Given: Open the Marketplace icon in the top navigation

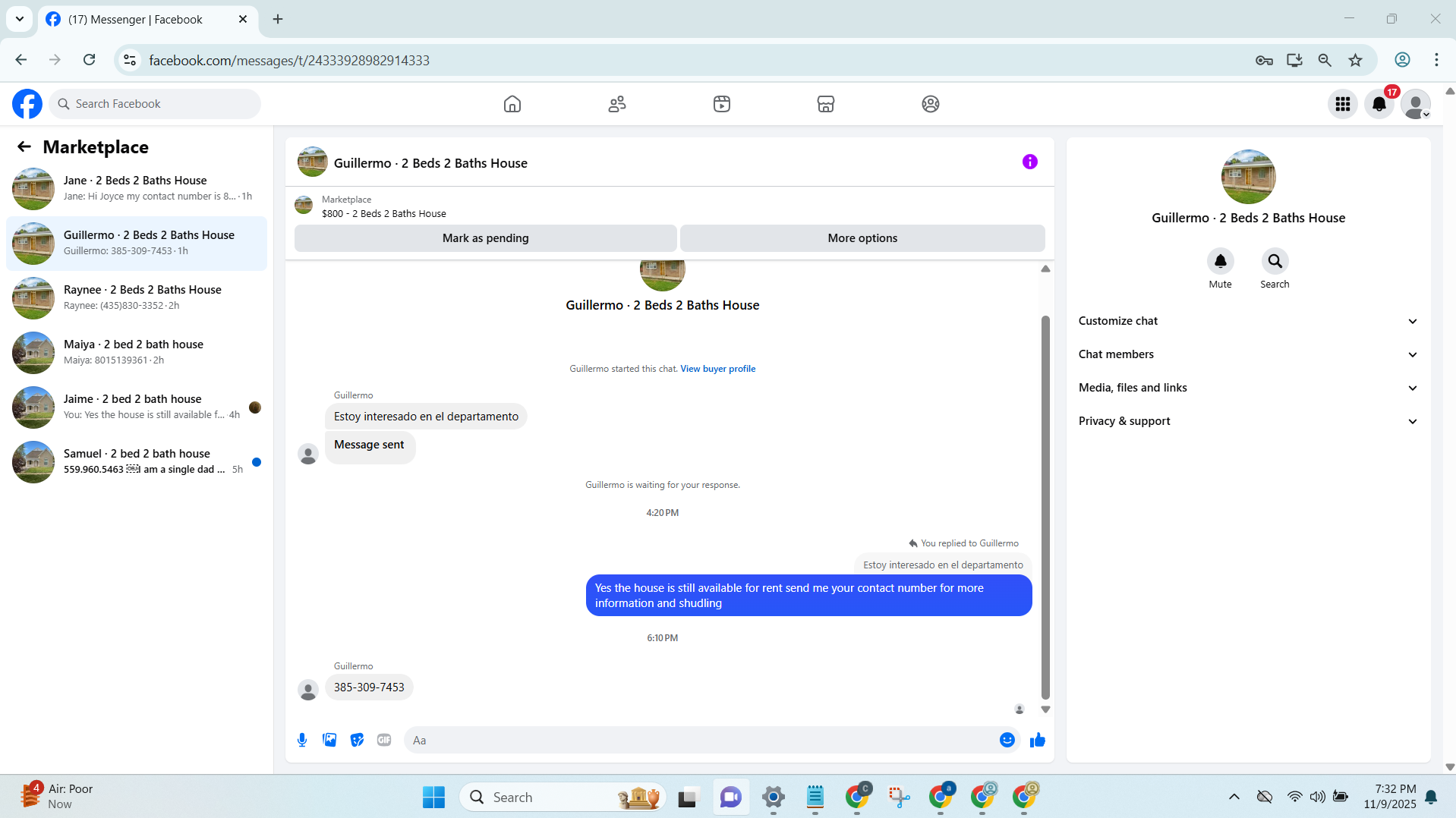Looking at the screenshot, I should tap(826, 104).
